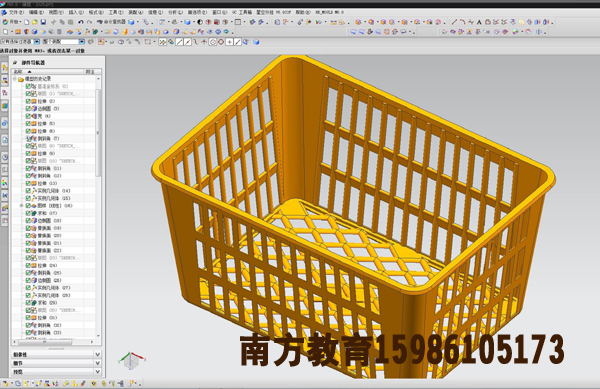Viewport: 600px width, 389px height.
Task: Toggle checkbox for 求和 (17) unite feature
Action: click(28, 213)
